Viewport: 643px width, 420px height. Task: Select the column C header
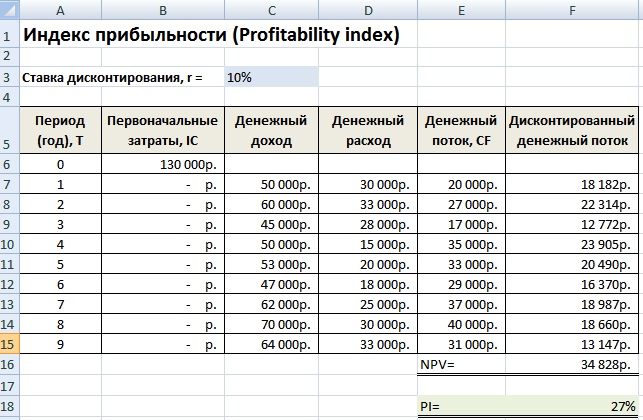[x=270, y=10]
